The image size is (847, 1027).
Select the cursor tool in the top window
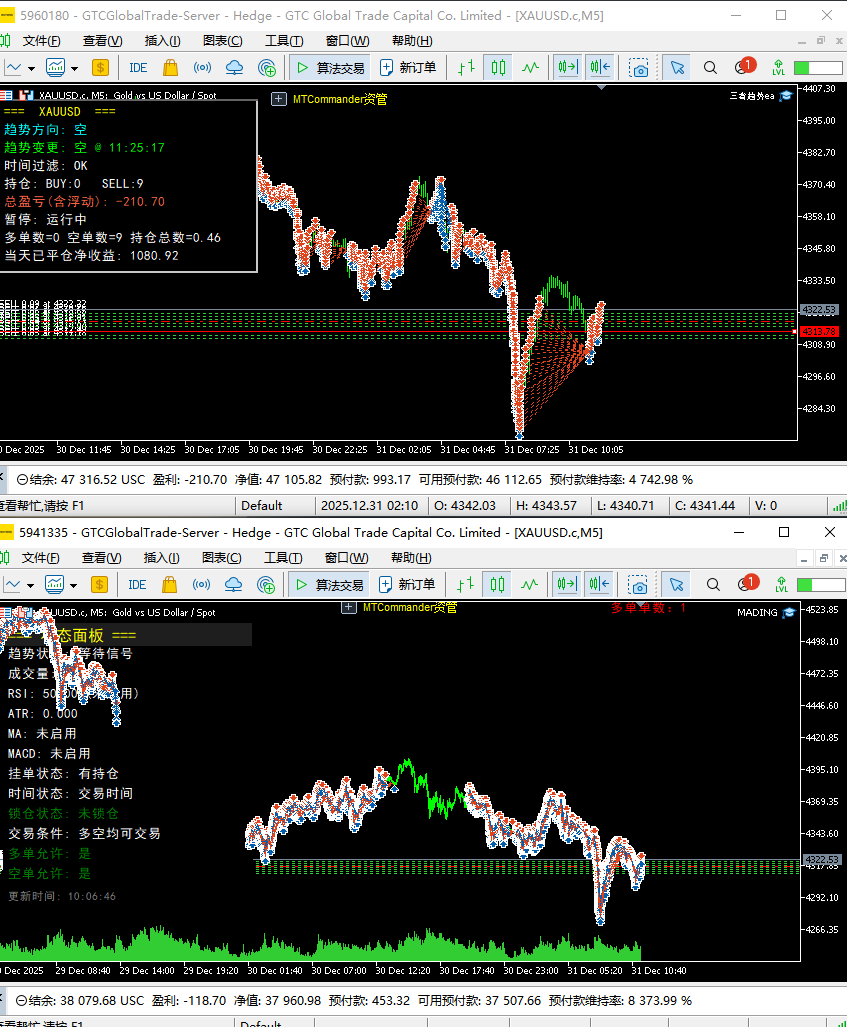(x=677, y=67)
